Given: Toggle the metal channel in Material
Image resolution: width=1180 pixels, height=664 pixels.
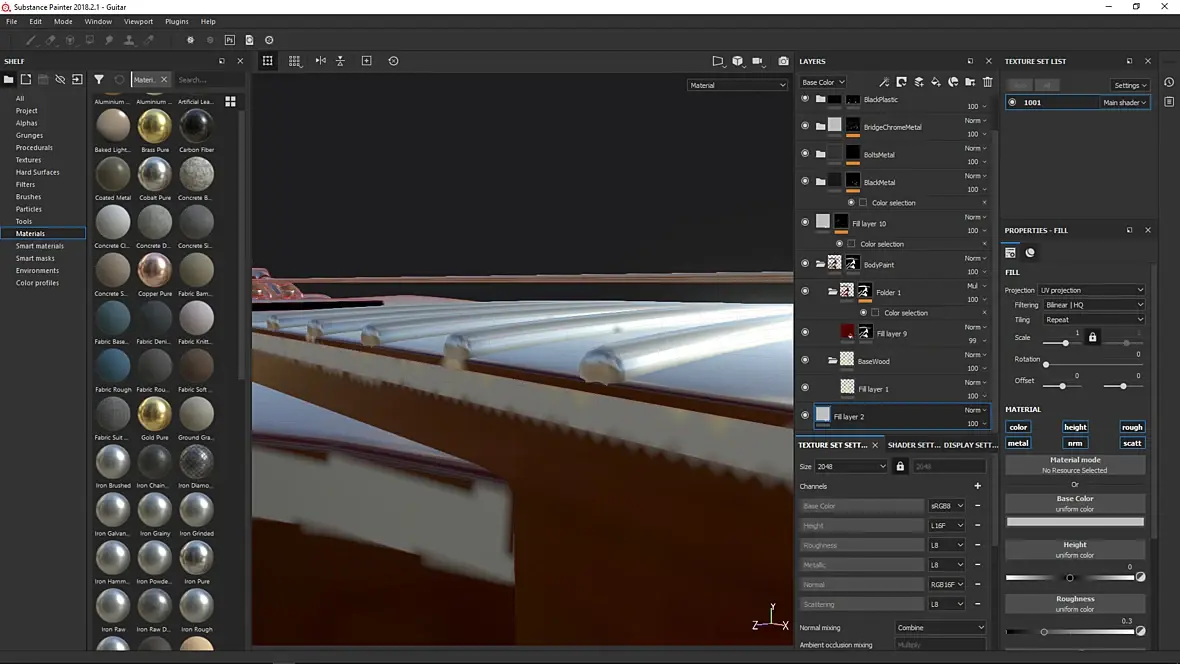Looking at the screenshot, I should coord(1018,443).
